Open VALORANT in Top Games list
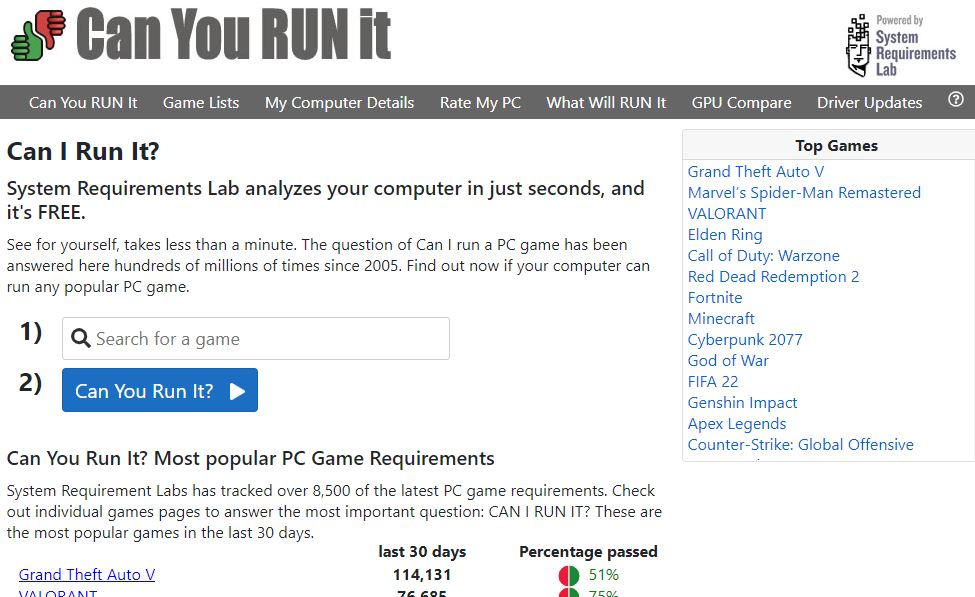The height and width of the screenshot is (597, 975). (x=726, y=214)
